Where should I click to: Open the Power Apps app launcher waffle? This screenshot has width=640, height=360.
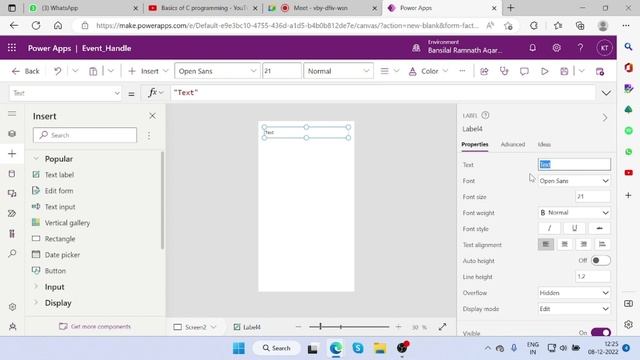point(12,48)
